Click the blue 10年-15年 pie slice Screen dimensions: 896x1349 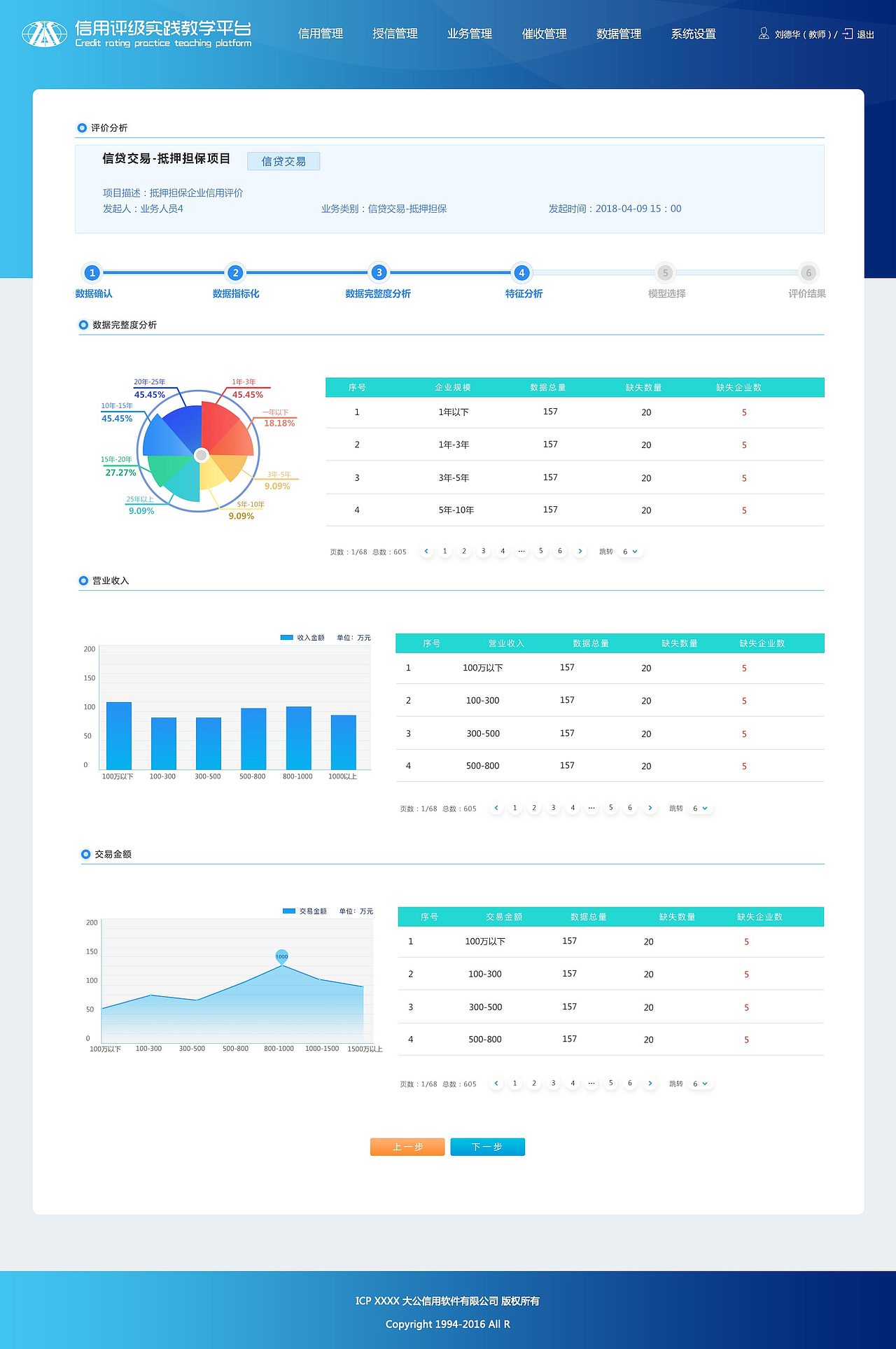[164, 440]
